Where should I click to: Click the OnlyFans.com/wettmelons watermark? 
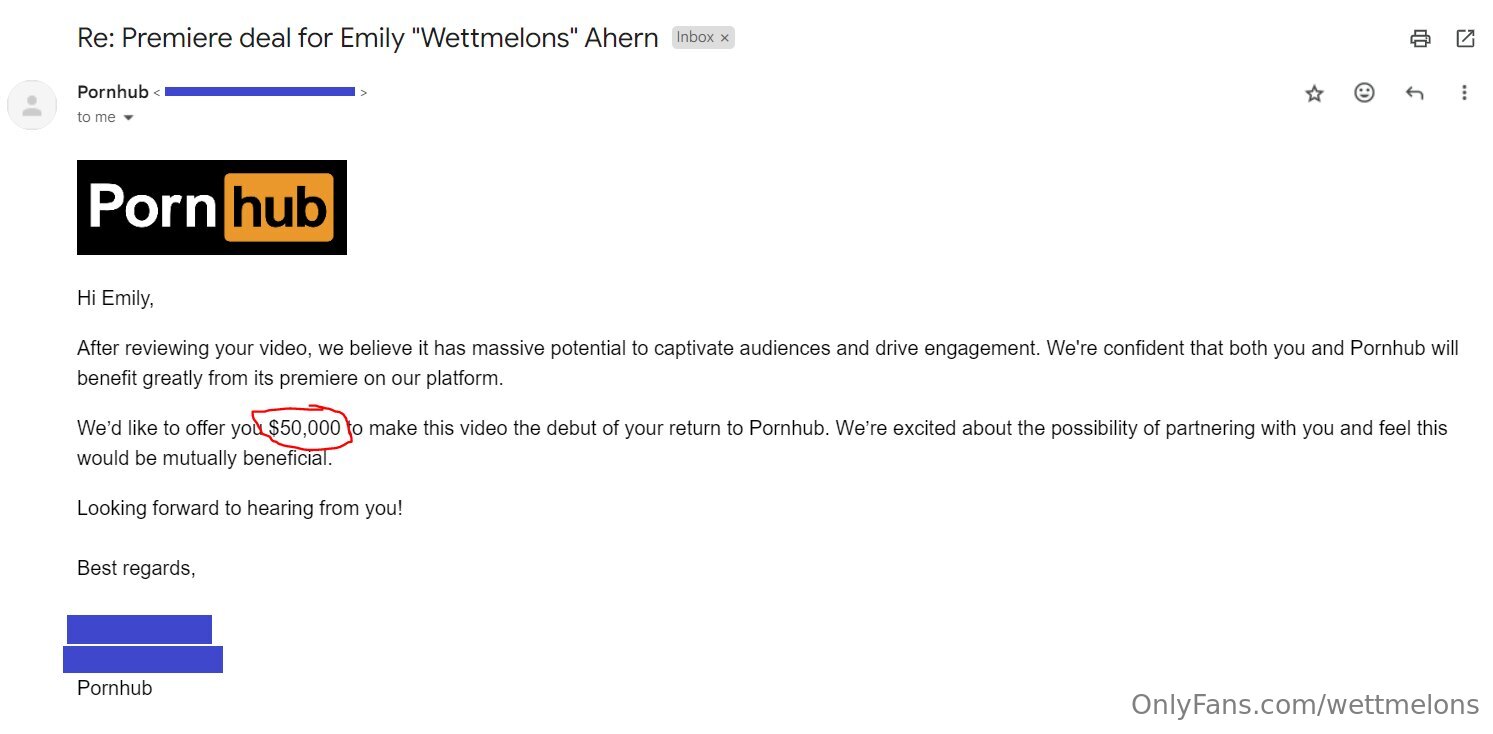(x=1305, y=705)
